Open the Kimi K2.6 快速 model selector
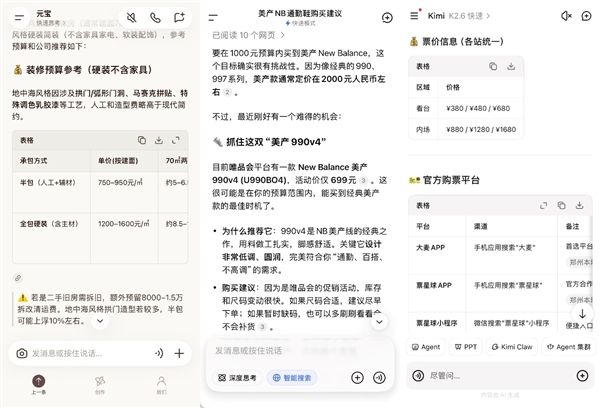 point(459,16)
